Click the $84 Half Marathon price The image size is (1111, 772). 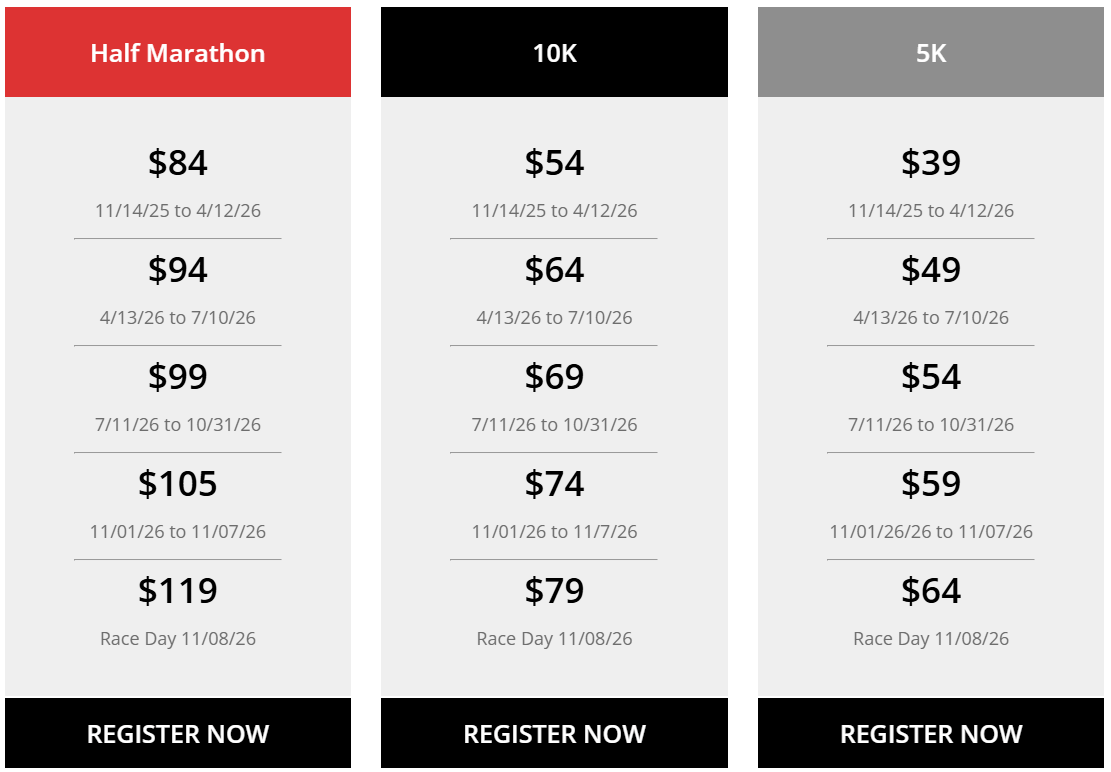[178, 163]
